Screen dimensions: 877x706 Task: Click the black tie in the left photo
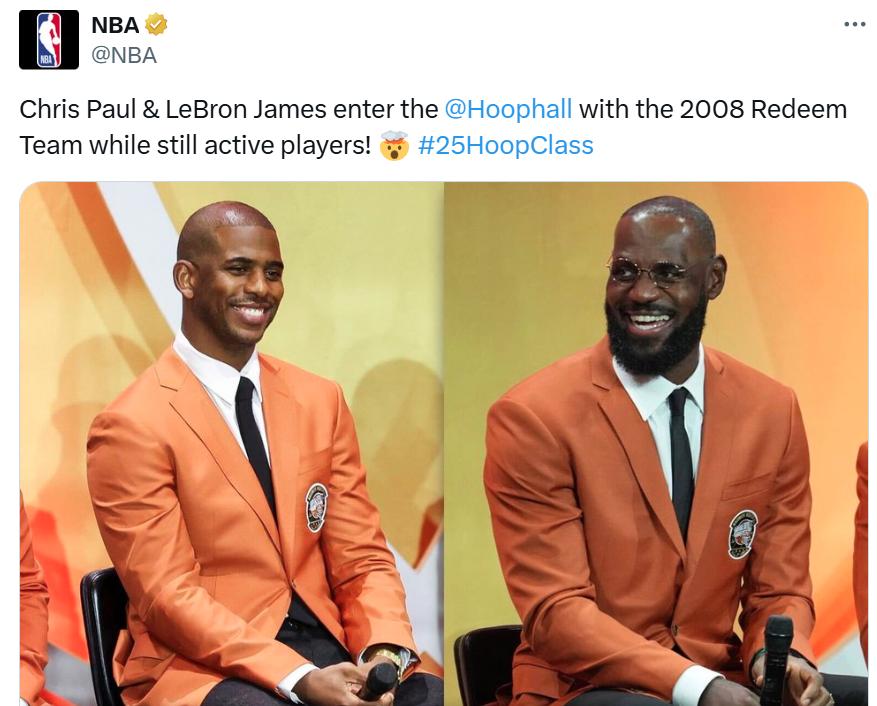coord(255,445)
